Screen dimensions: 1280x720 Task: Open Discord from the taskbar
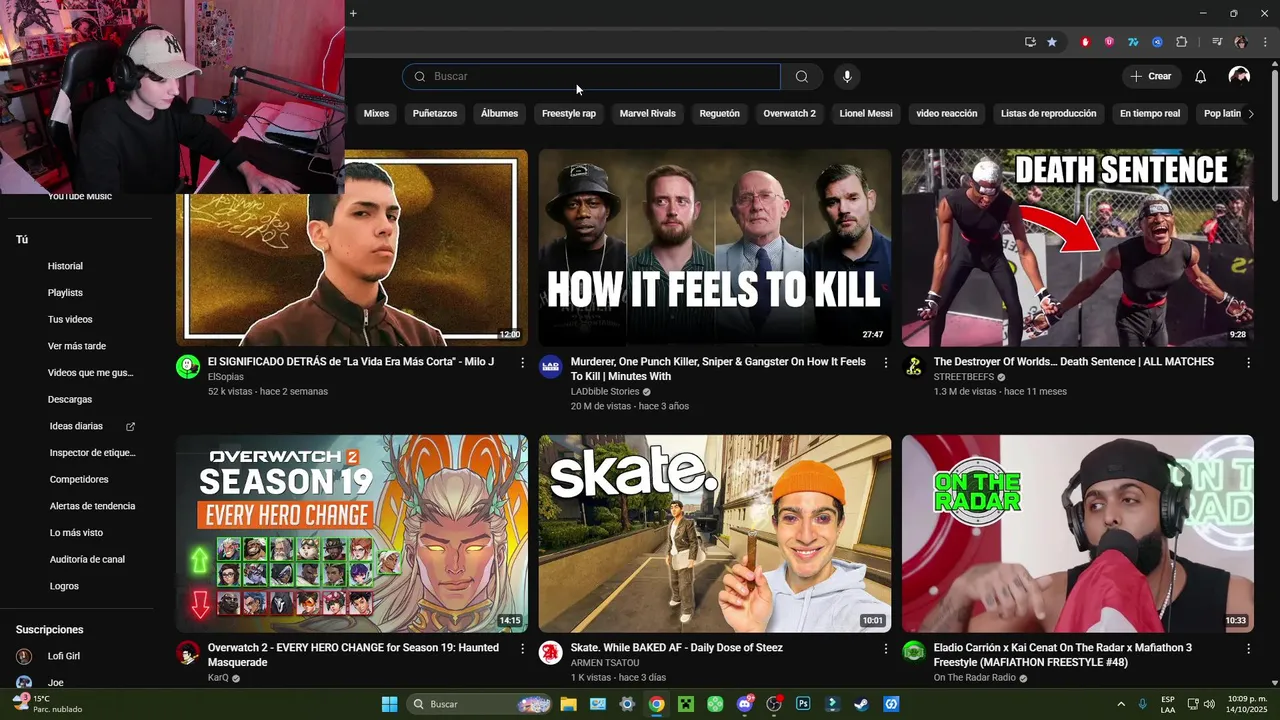tap(744, 704)
